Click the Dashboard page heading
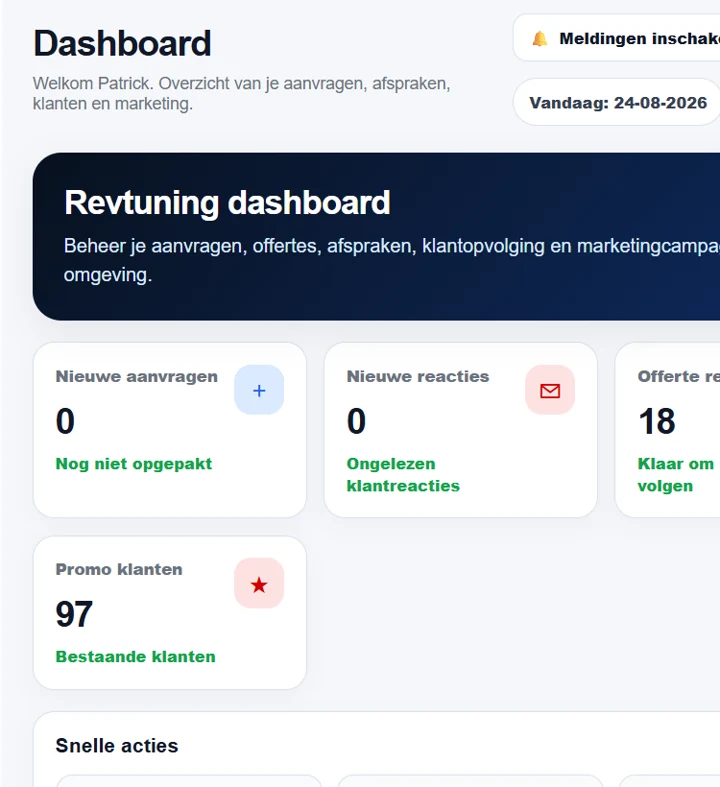Viewport: 720px width, 787px height. [x=122, y=44]
